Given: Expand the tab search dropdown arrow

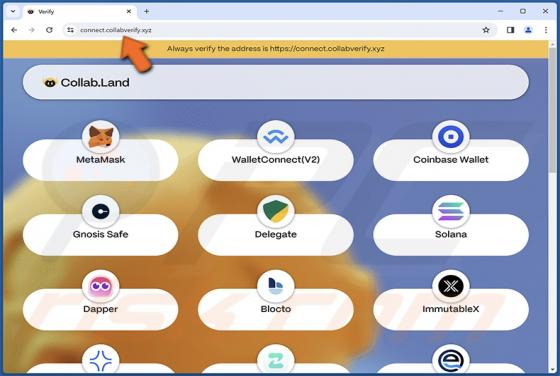Looking at the screenshot, I should (13, 11).
